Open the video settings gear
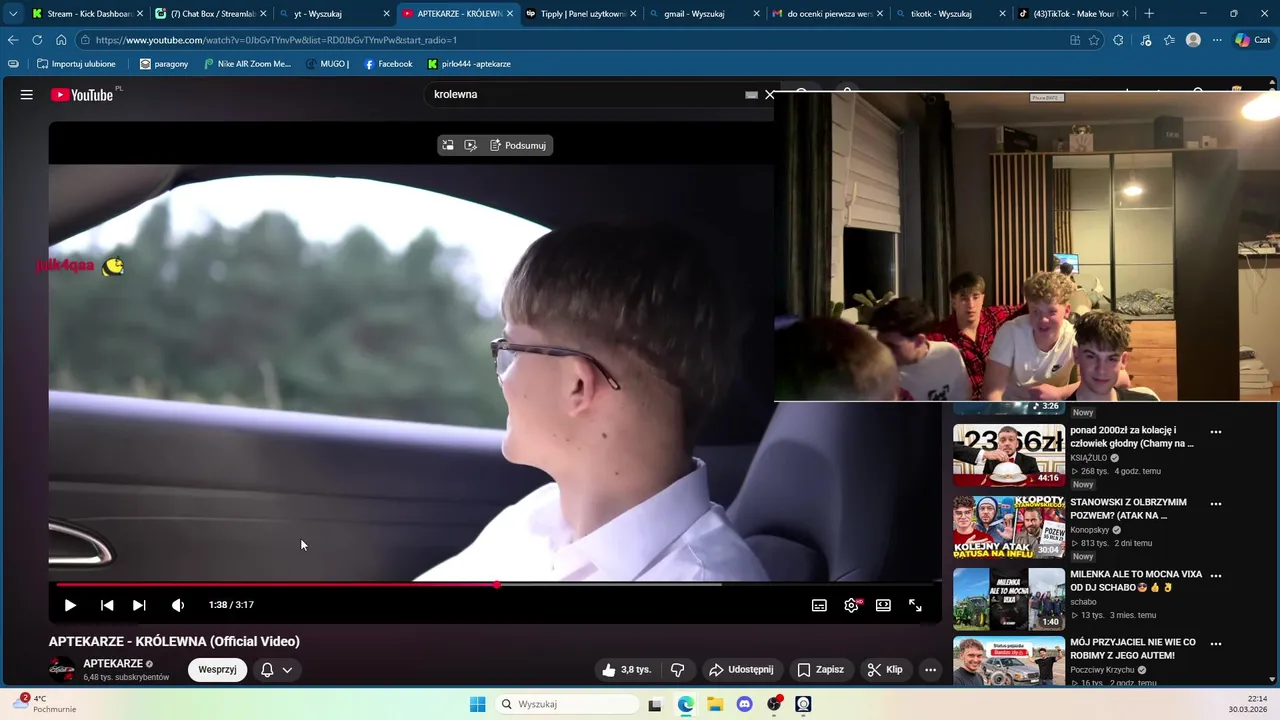The image size is (1280, 720). pyautogui.click(x=851, y=605)
